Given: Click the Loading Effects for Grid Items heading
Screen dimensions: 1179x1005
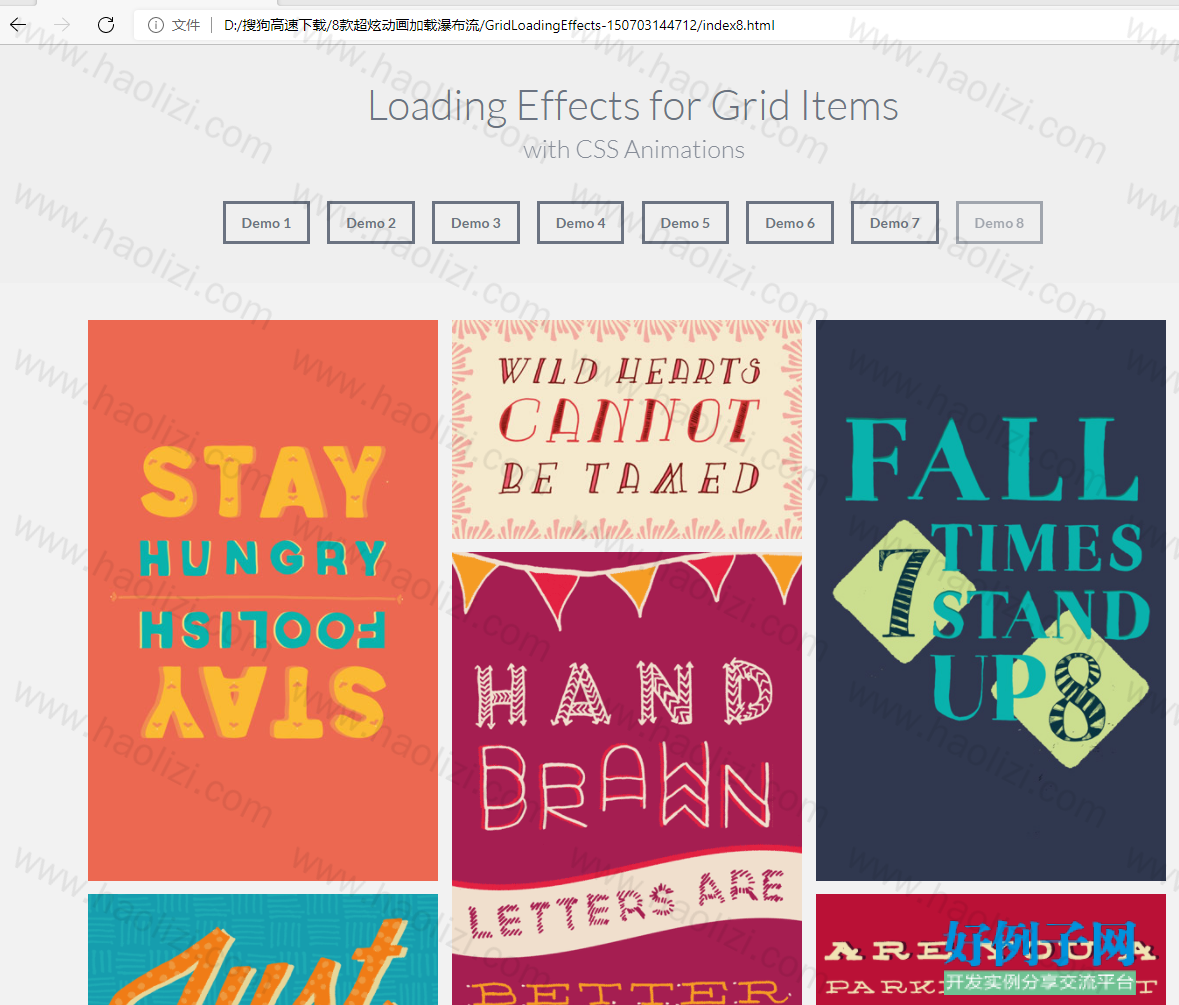Looking at the screenshot, I should point(633,106).
